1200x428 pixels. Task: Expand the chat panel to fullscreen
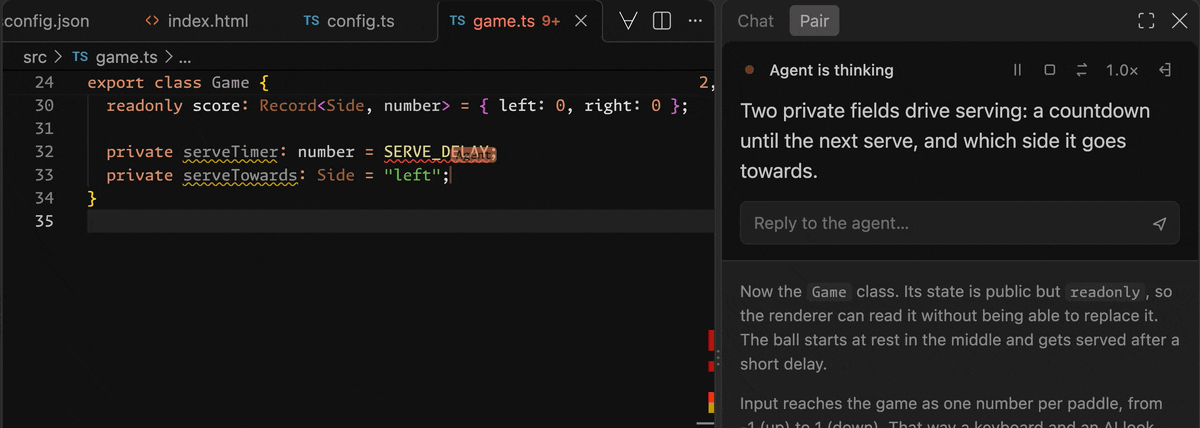click(x=1147, y=21)
